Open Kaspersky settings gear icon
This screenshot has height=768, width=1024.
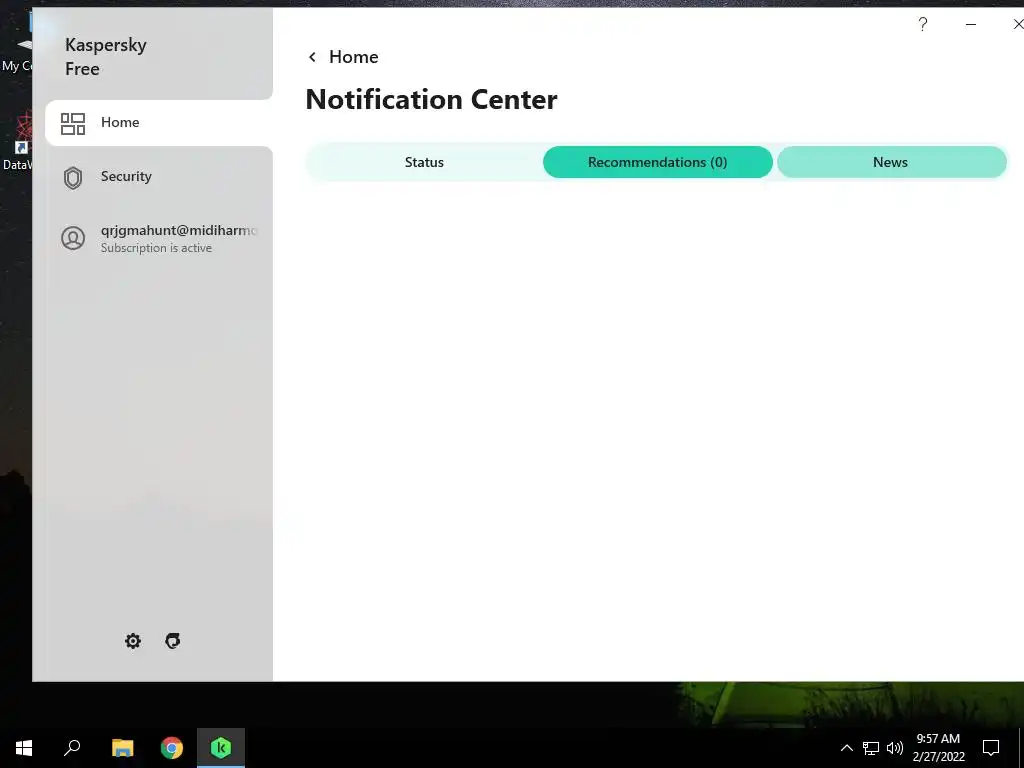pos(133,641)
